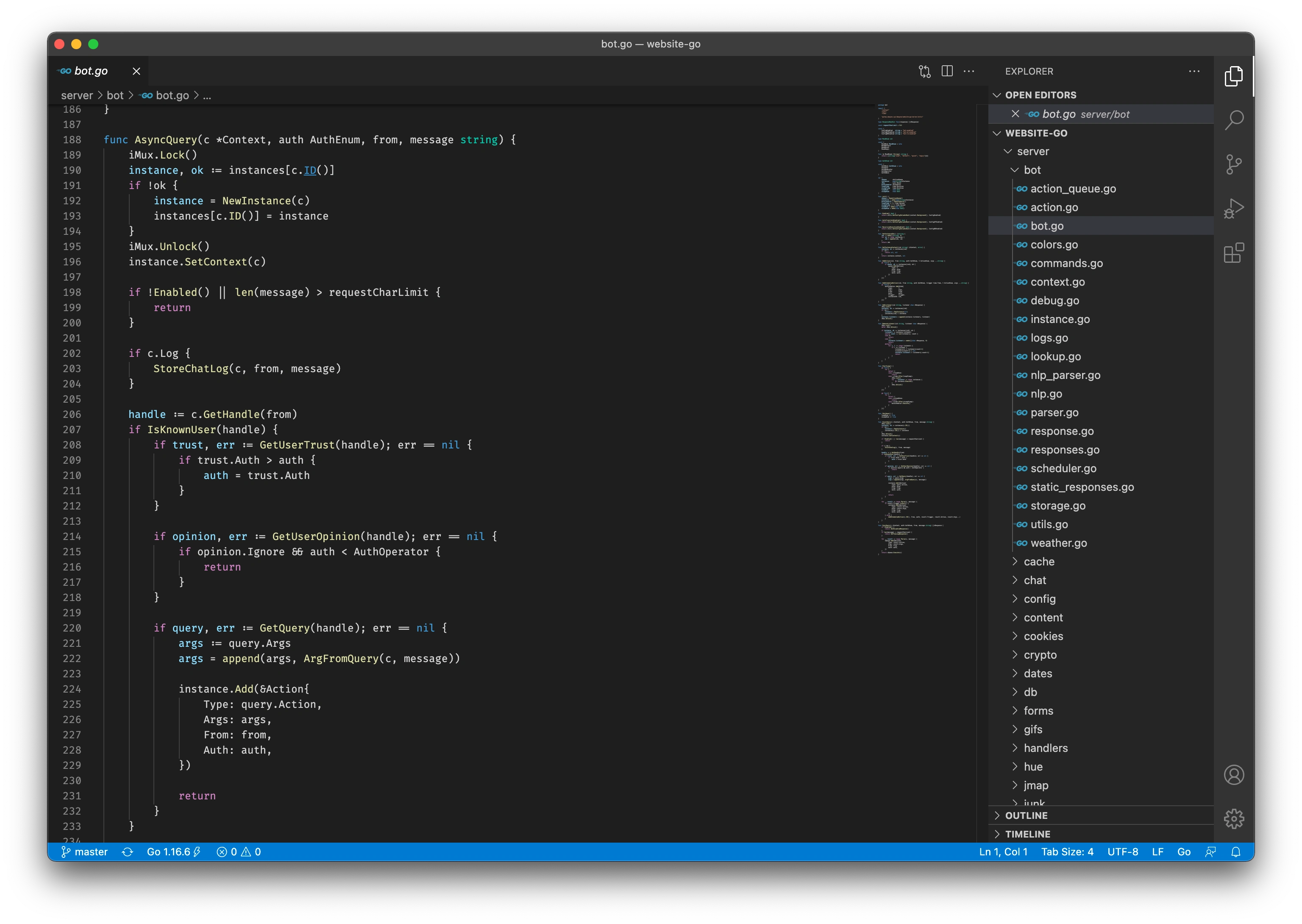The image size is (1302, 924).
Task: Click the feedback icon in status bar
Action: click(1210, 852)
